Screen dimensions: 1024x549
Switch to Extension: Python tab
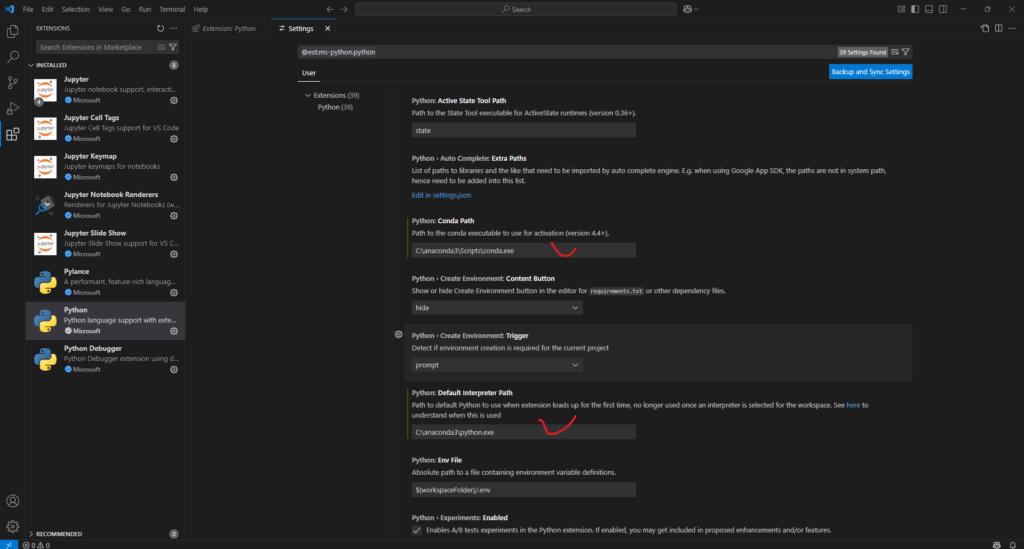(228, 29)
